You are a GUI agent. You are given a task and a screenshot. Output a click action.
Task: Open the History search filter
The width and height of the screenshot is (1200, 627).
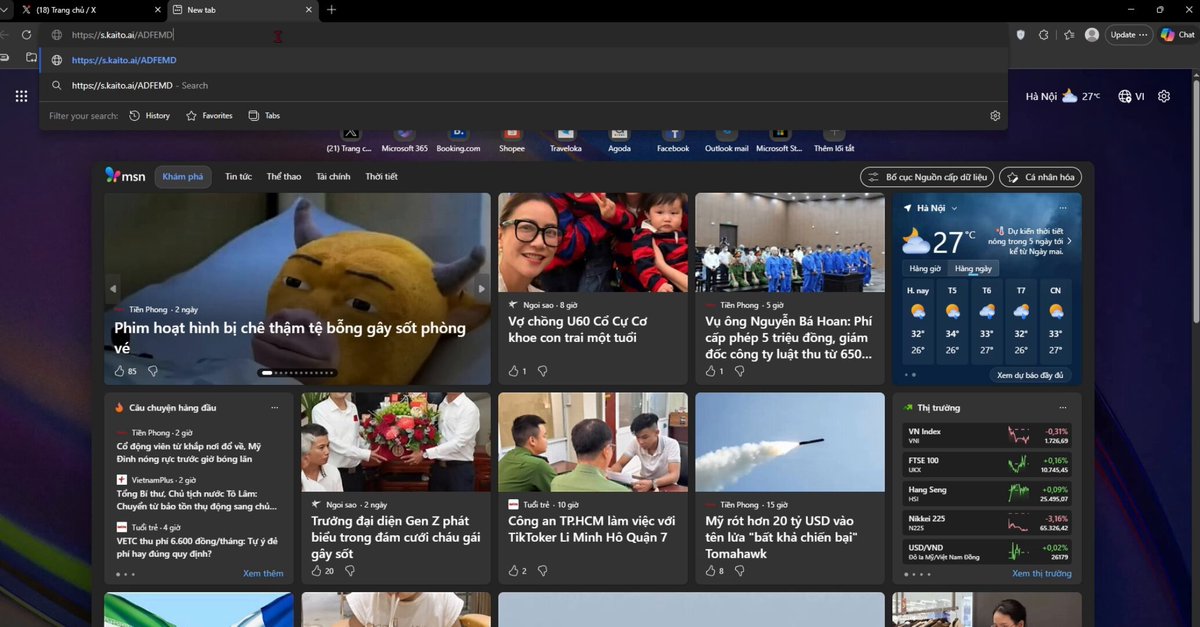(x=150, y=116)
